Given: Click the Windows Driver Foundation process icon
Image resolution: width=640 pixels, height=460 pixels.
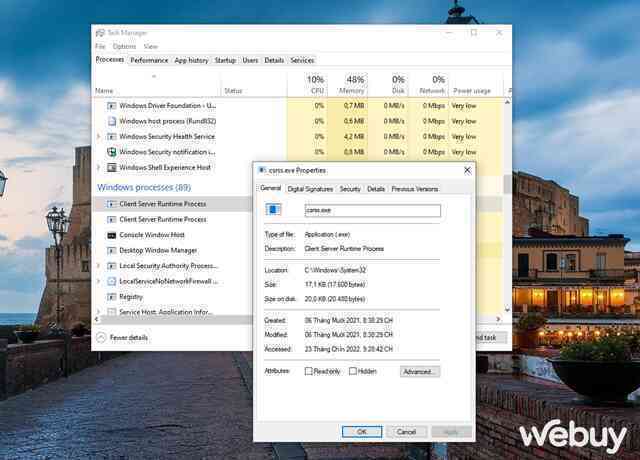Looking at the screenshot, I should 111,106.
